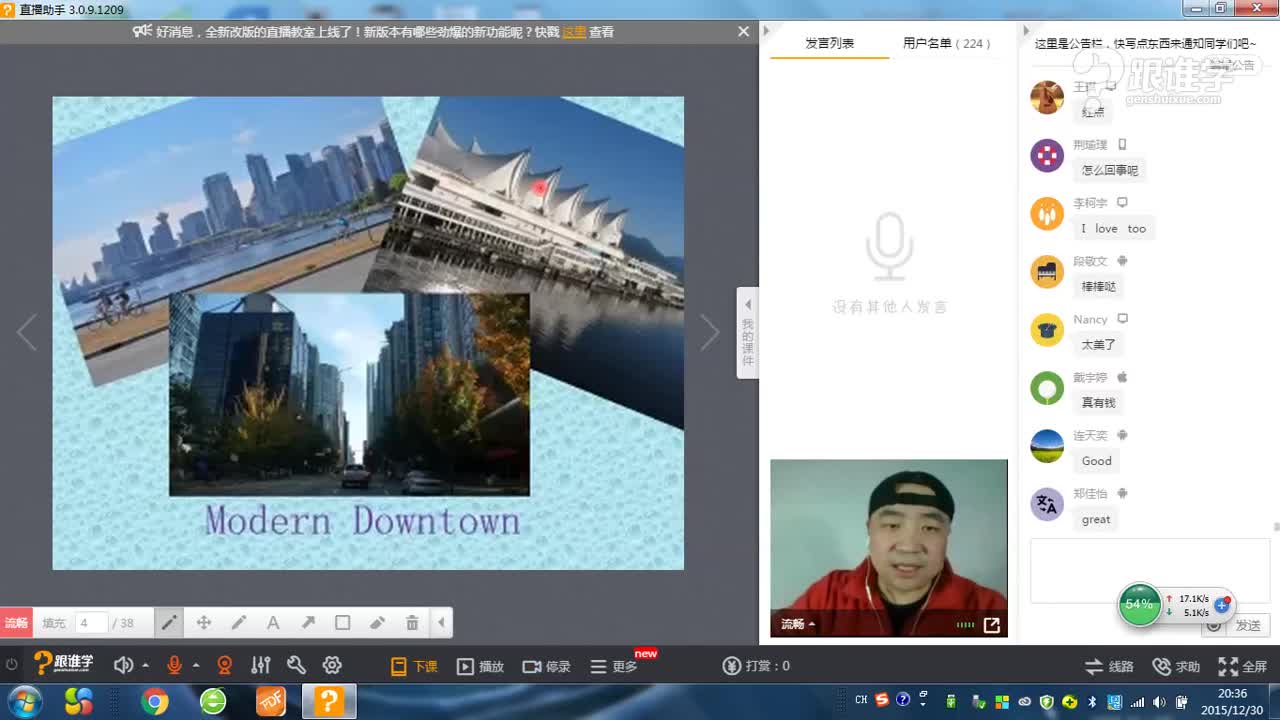Open the wrench tools icon

[x=296, y=666]
